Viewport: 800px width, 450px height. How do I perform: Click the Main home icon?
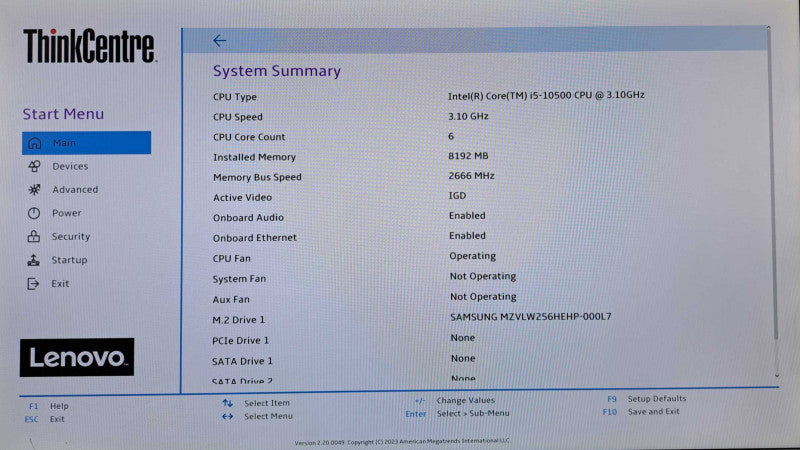(x=34, y=143)
